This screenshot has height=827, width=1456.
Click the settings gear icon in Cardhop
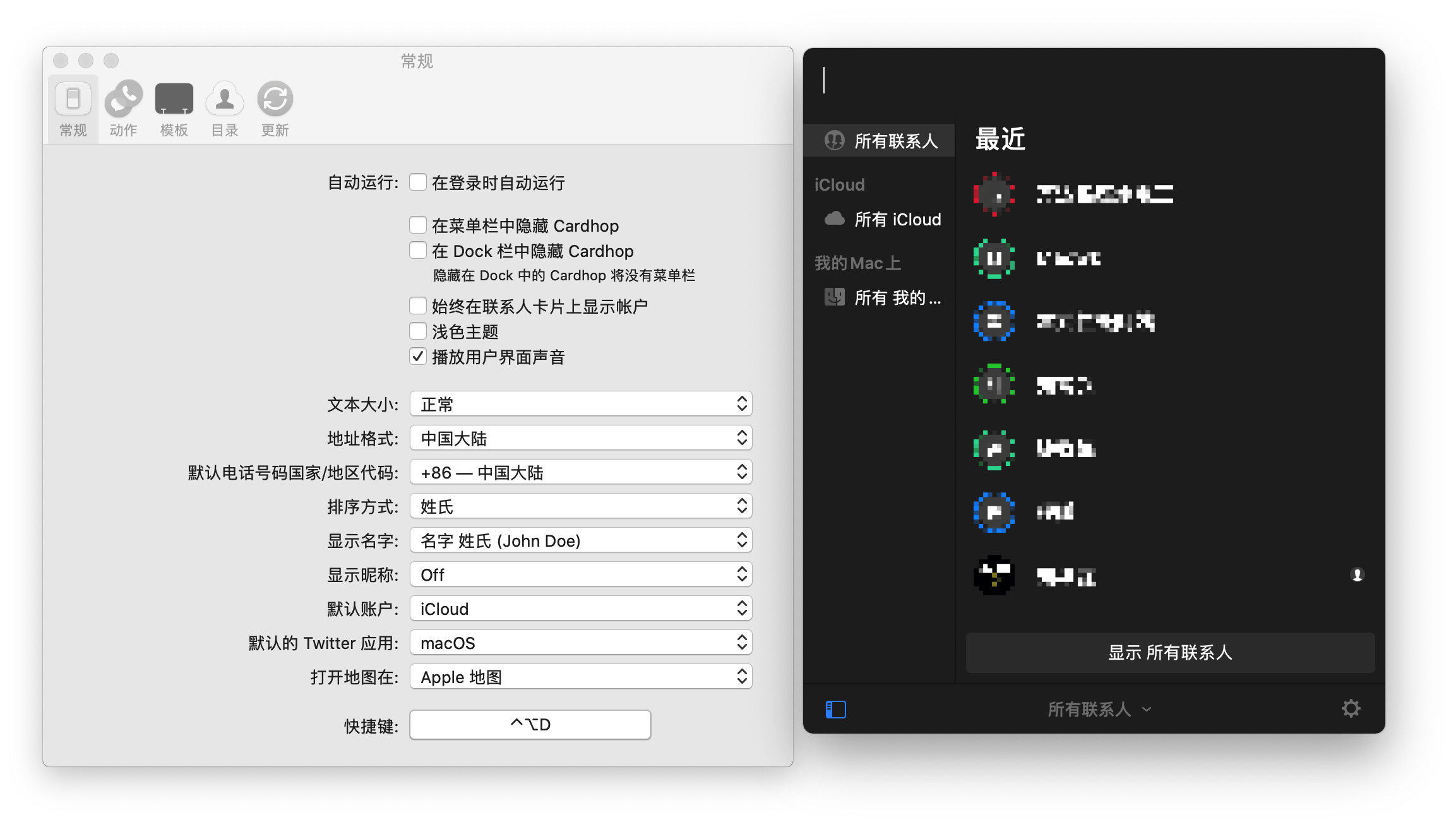[1351, 708]
